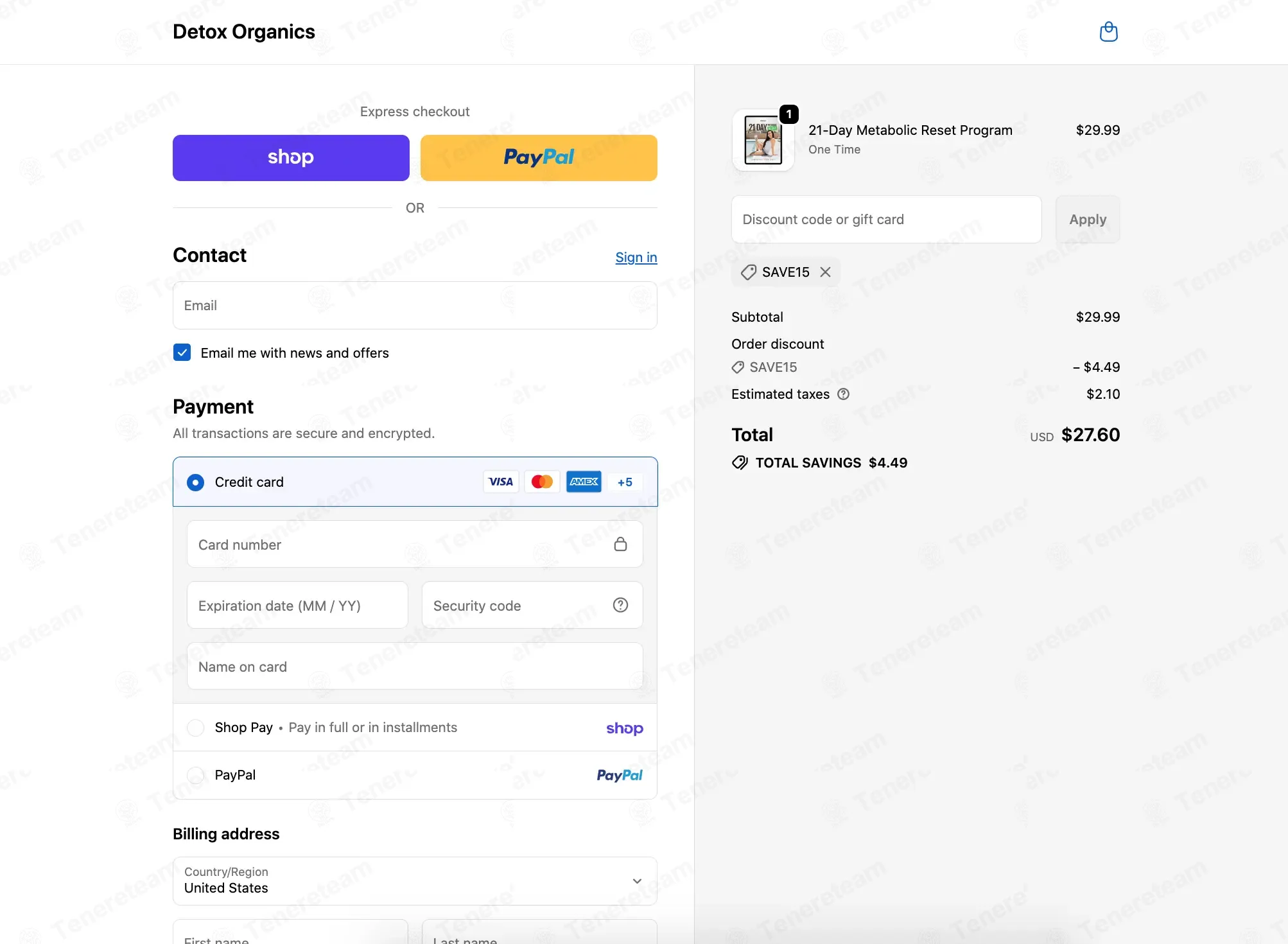
Task: Select the PayPal payment option
Action: click(195, 775)
